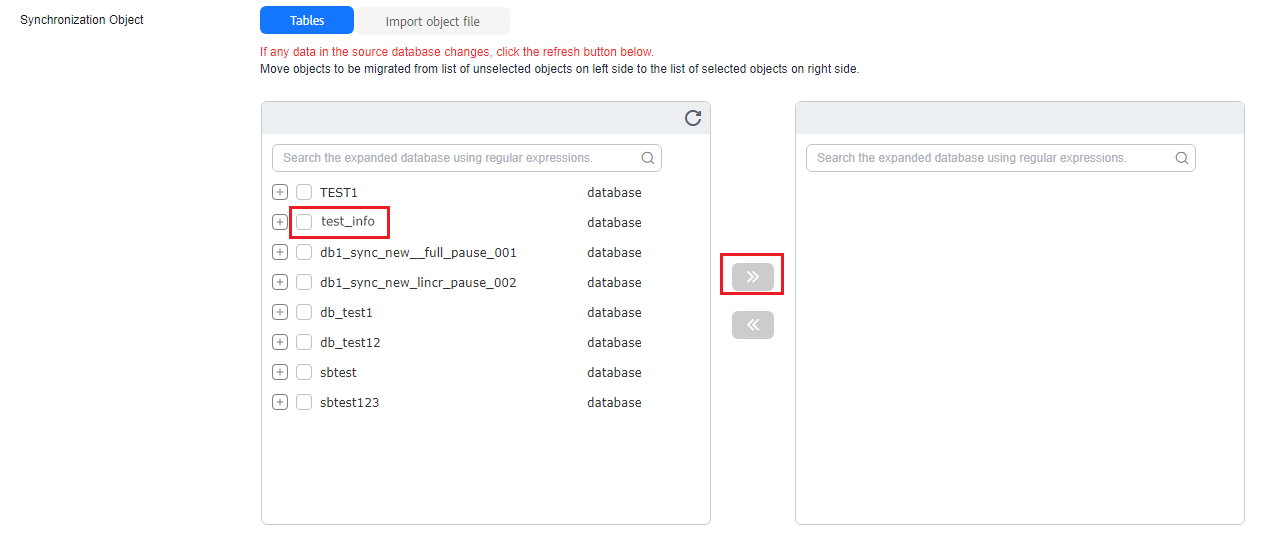The height and width of the screenshot is (539, 1271).
Task: Focus the right selected objects search field
Action: click(989, 158)
